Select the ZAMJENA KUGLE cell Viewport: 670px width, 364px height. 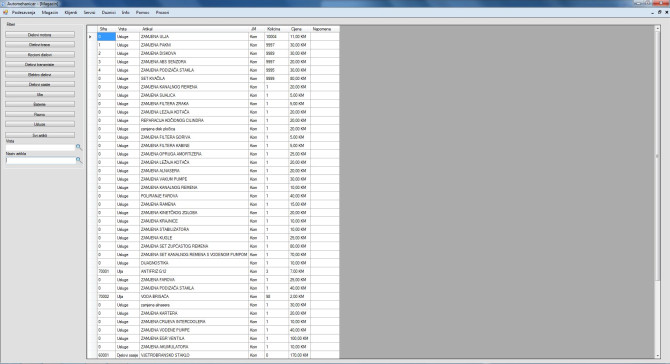point(194,238)
